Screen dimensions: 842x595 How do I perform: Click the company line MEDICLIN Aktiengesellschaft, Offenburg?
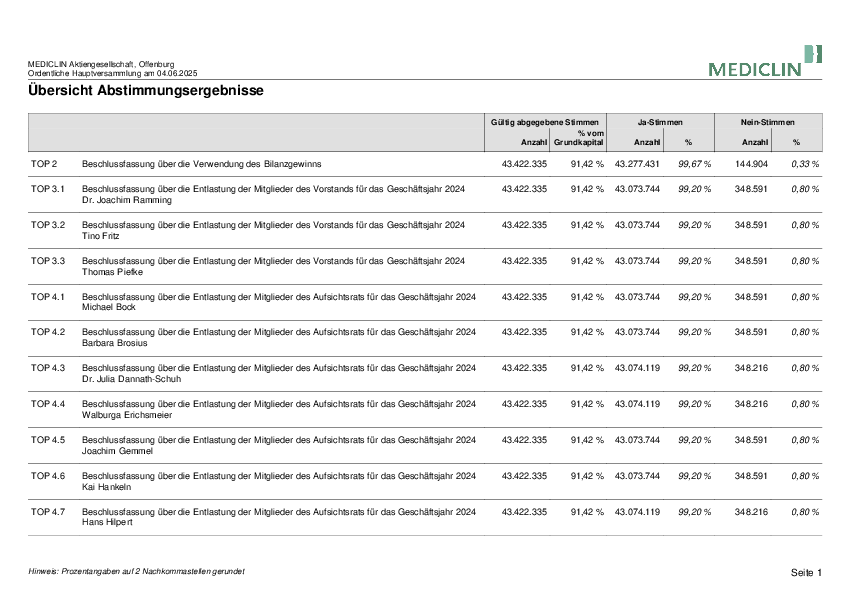point(101,64)
